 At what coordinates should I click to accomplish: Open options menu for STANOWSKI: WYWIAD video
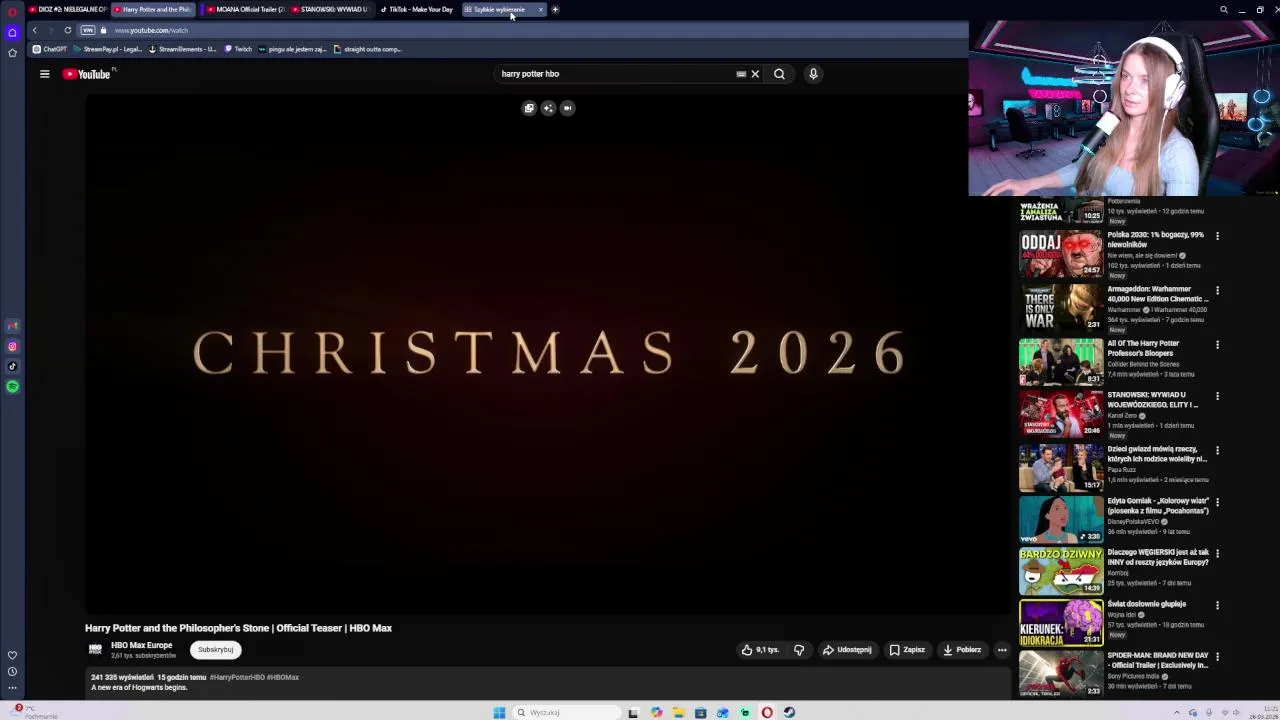(x=1217, y=396)
